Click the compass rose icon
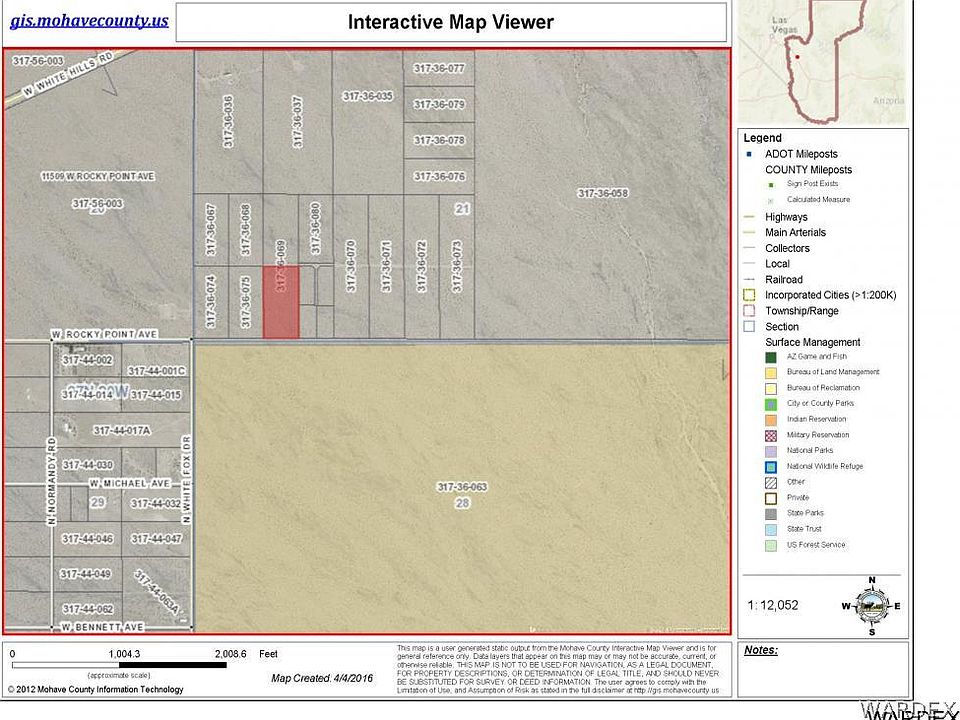The width and height of the screenshot is (960, 720). coord(872,606)
